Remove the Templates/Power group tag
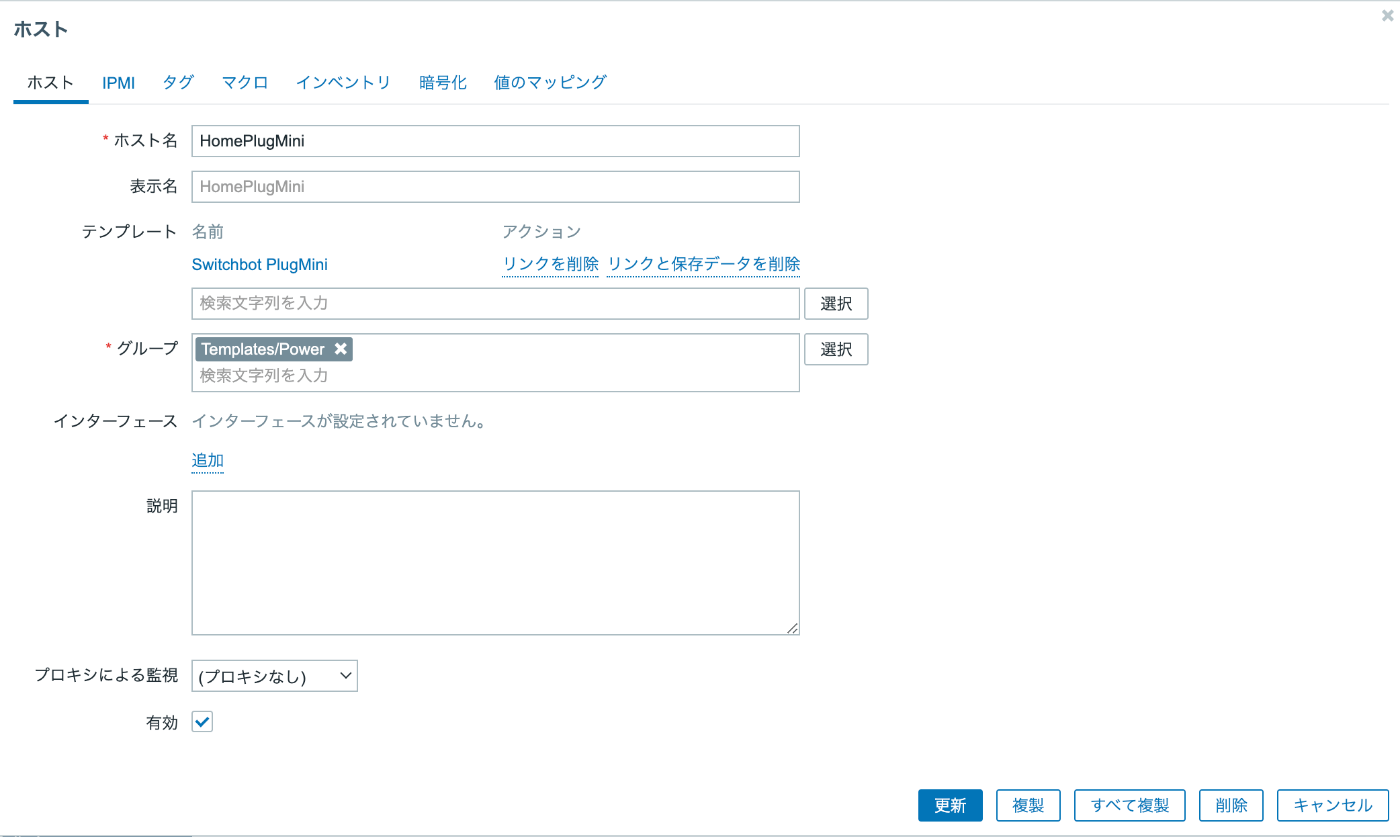Image resolution: width=1400 pixels, height=837 pixels. pyautogui.click(x=341, y=349)
